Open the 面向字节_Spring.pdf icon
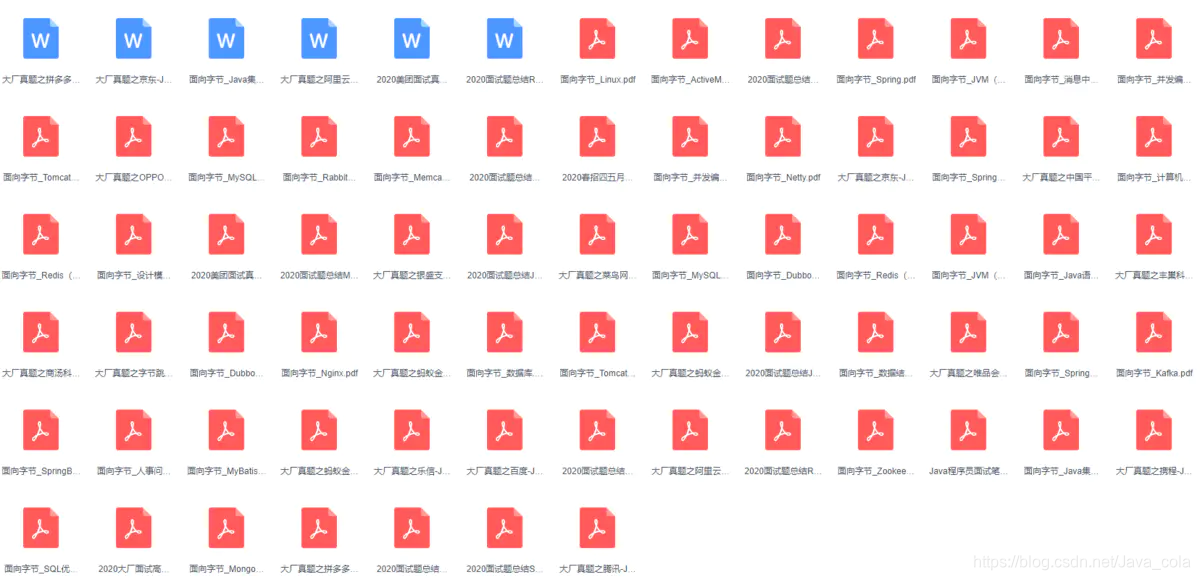 pos(876,39)
